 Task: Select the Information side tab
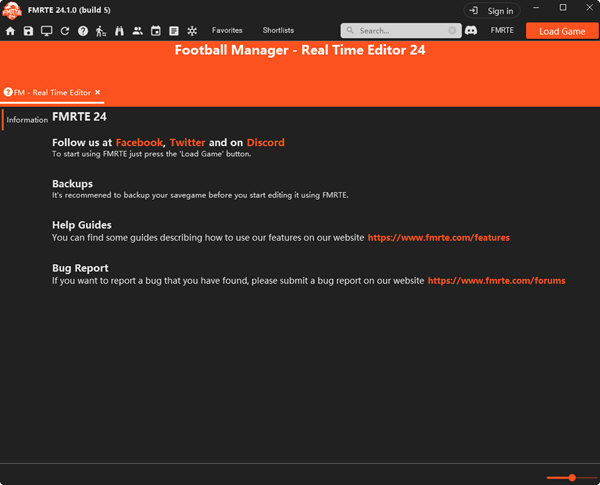click(27, 120)
